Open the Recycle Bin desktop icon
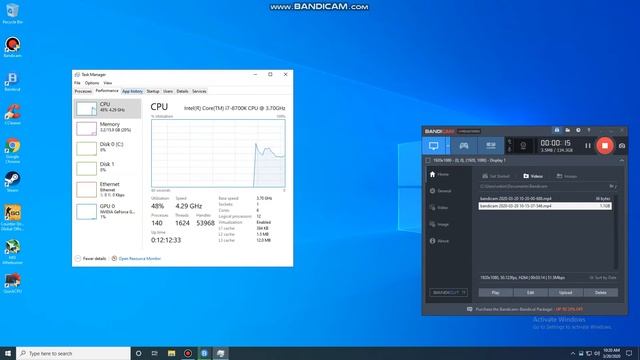Viewport: 640px width, 360px height. 12,13
